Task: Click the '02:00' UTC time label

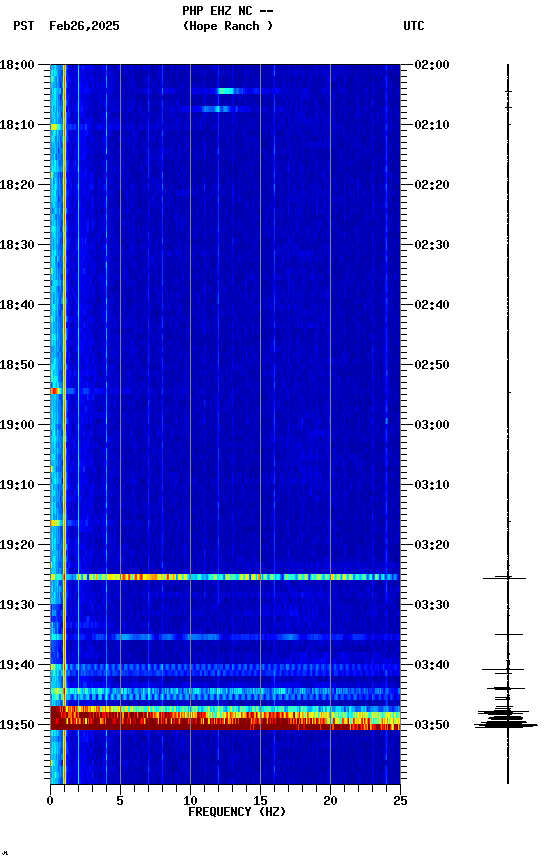Action: pos(432,65)
